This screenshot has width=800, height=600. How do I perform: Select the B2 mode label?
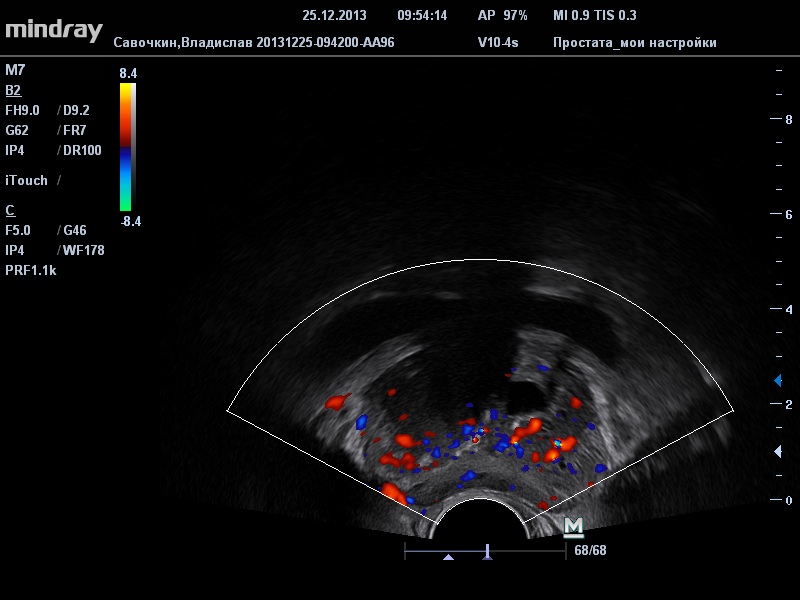pyautogui.click(x=13, y=90)
